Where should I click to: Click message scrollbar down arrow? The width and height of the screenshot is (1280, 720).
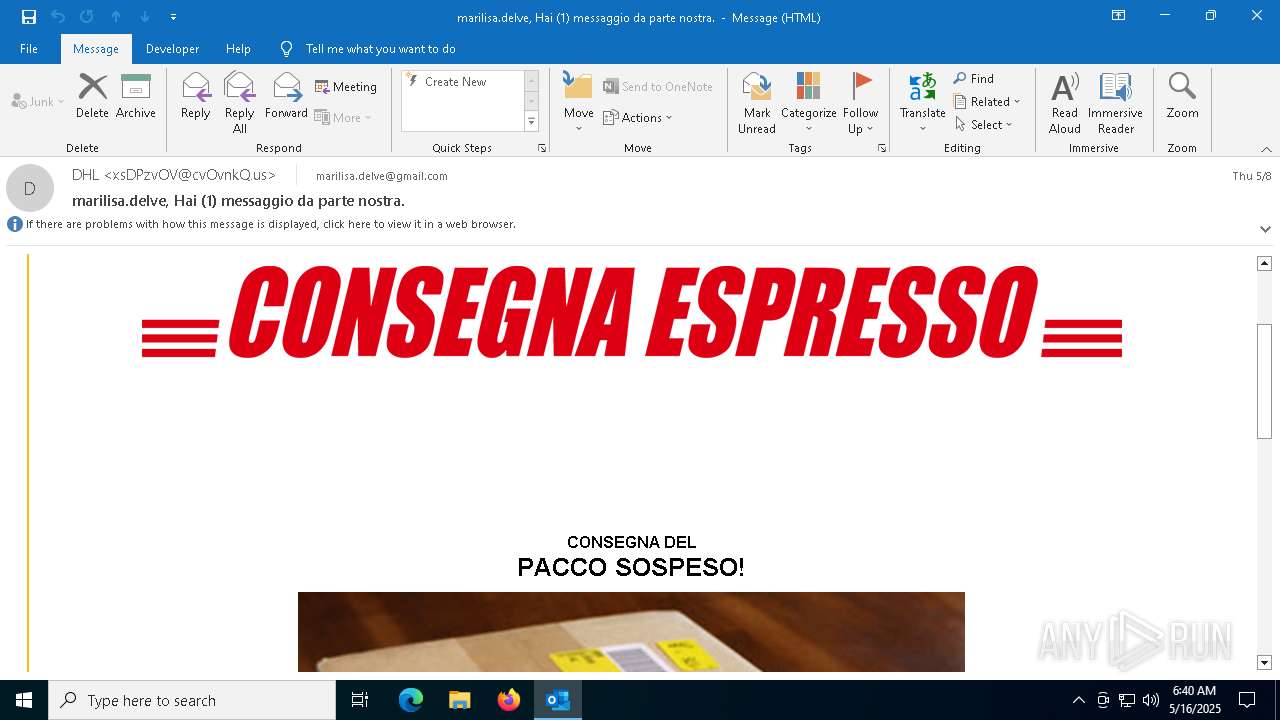[x=1264, y=662]
